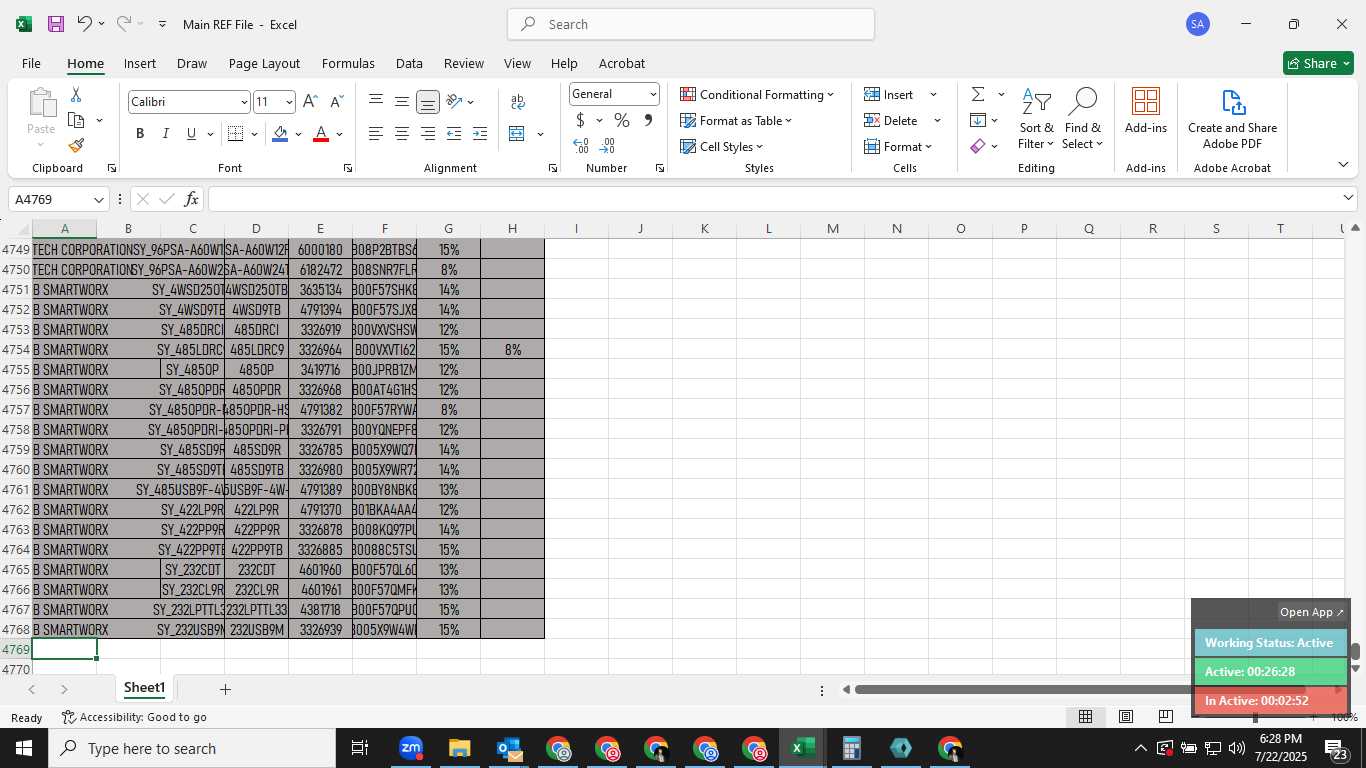Collapse the ribbon with the chevron
Viewport: 1366px width, 768px height.
1343,165
